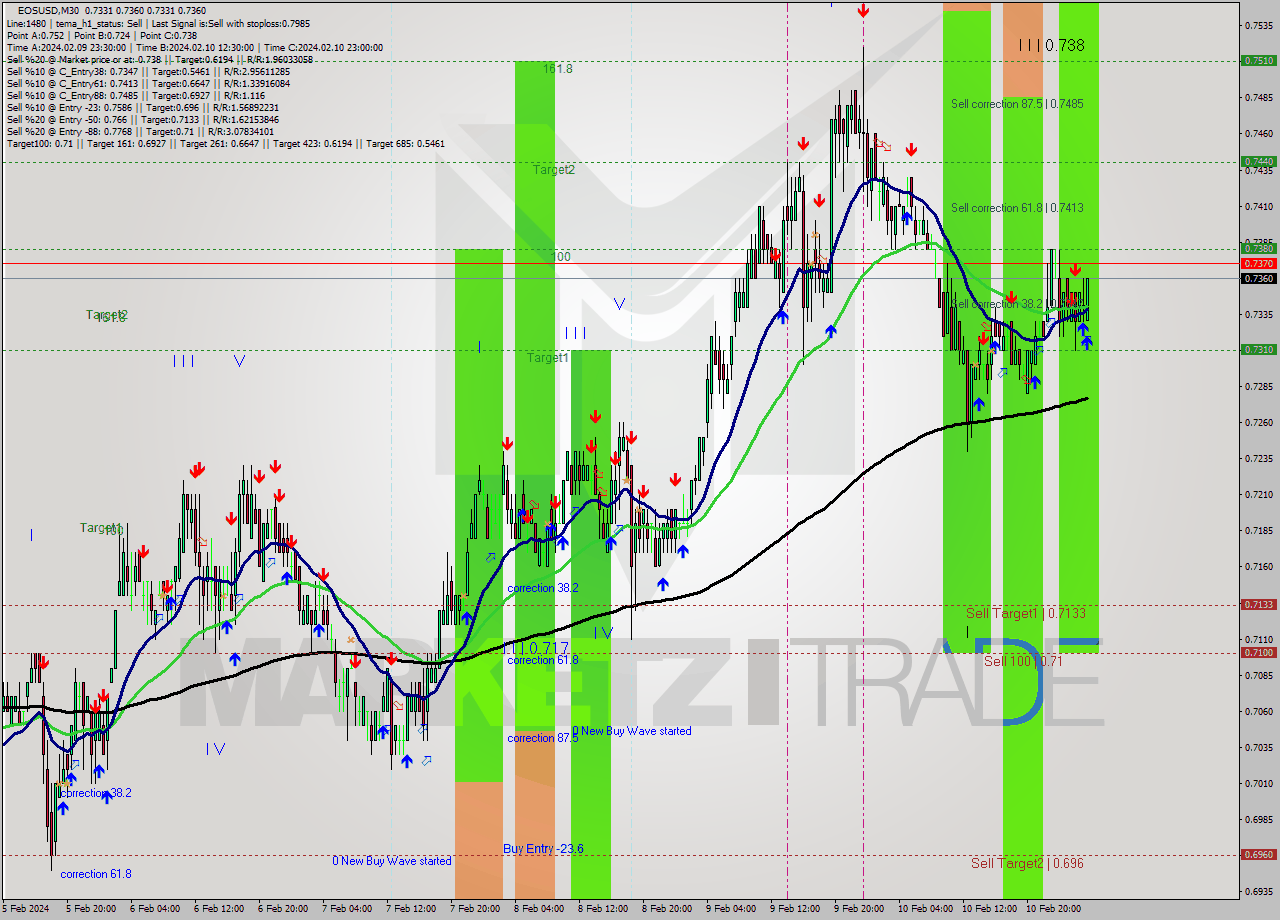This screenshot has width=1280, height=920.
Task: Click the '9 Feb 12:00' time axis label
Action: tap(795, 909)
